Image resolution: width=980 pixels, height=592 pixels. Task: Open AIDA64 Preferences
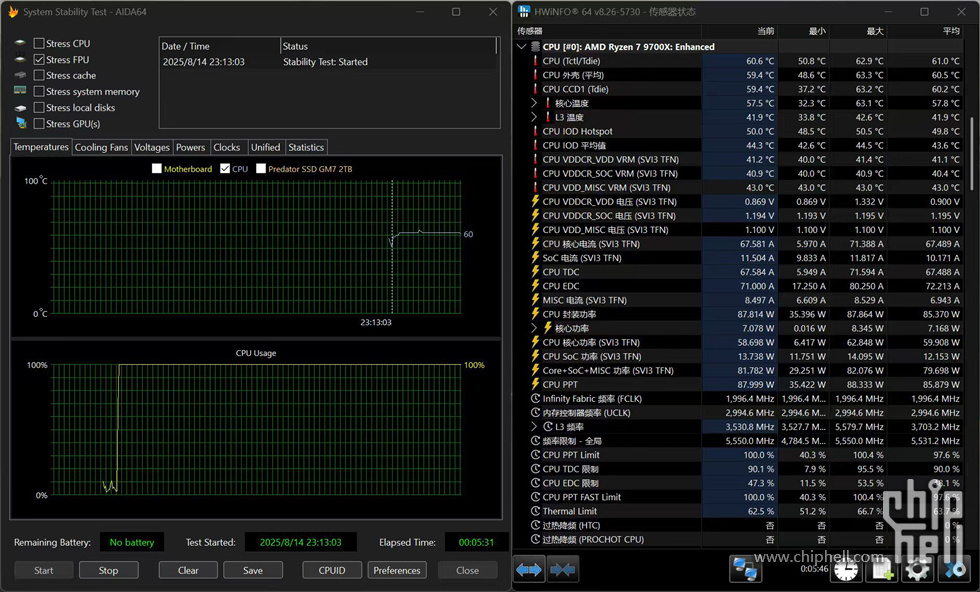397,570
